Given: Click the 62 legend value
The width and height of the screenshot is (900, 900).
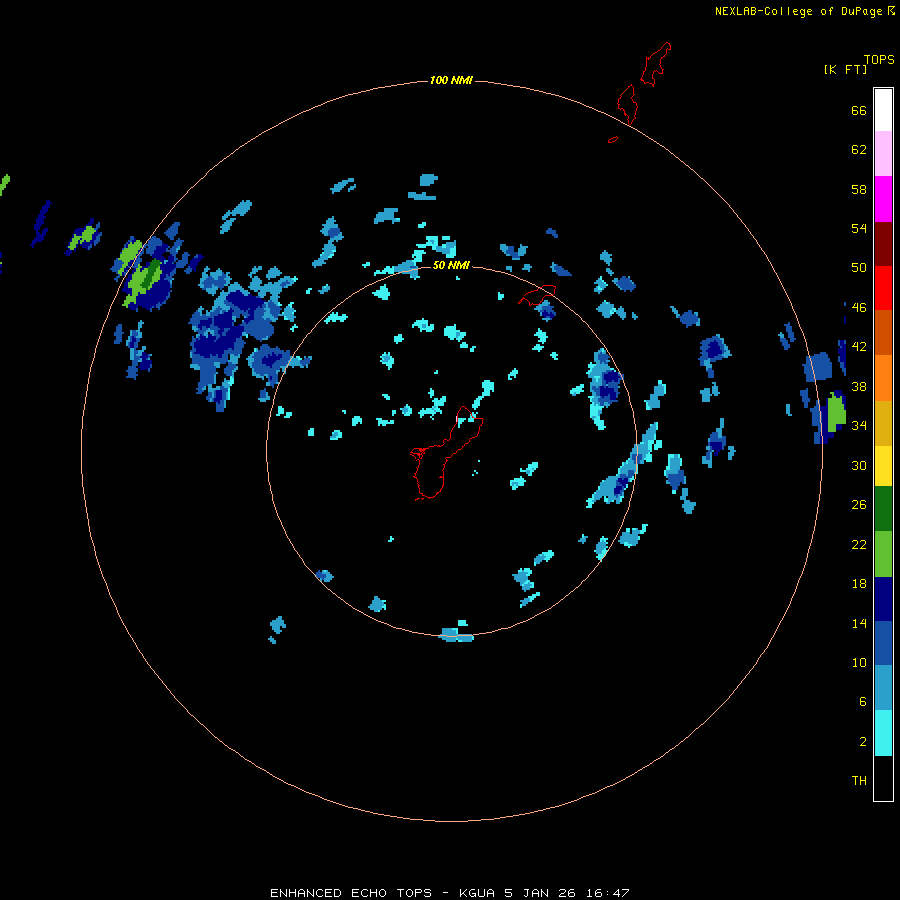Looking at the screenshot, I should click(859, 149).
